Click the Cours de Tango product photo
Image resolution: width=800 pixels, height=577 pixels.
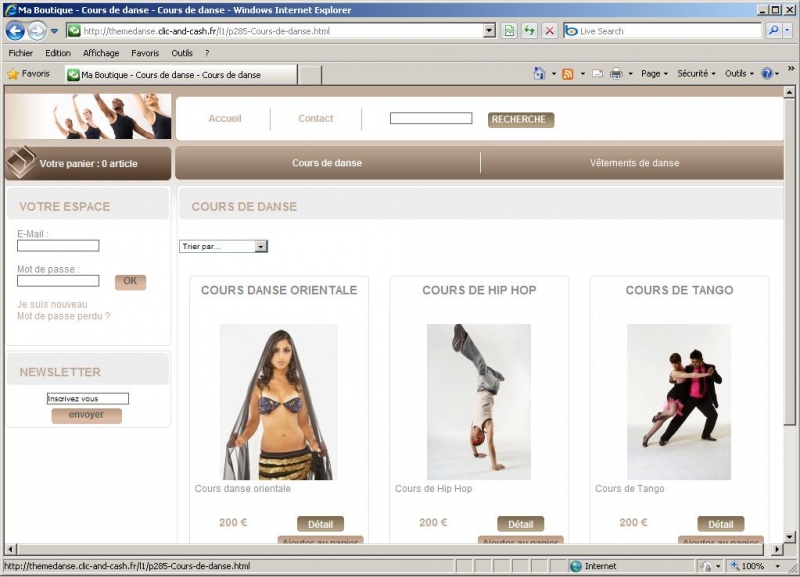pyautogui.click(x=679, y=402)
